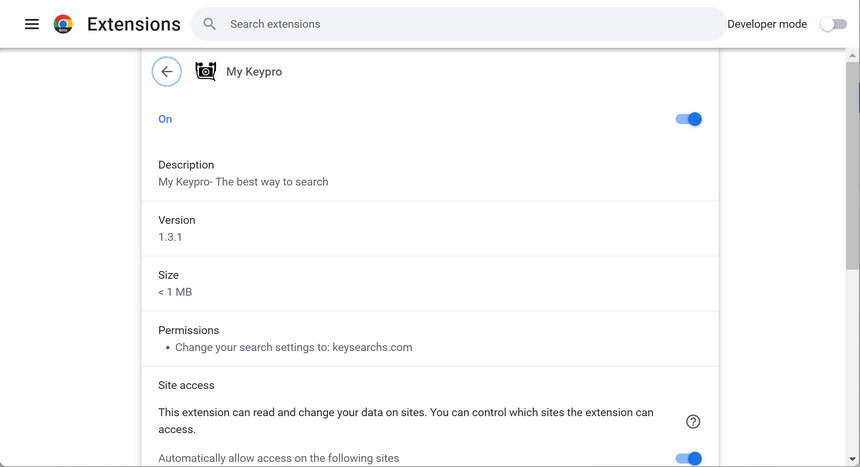Viewport: 860px width, 467px height.
Task: Click the My Keypro extension icon
Action: click(206, 71)
